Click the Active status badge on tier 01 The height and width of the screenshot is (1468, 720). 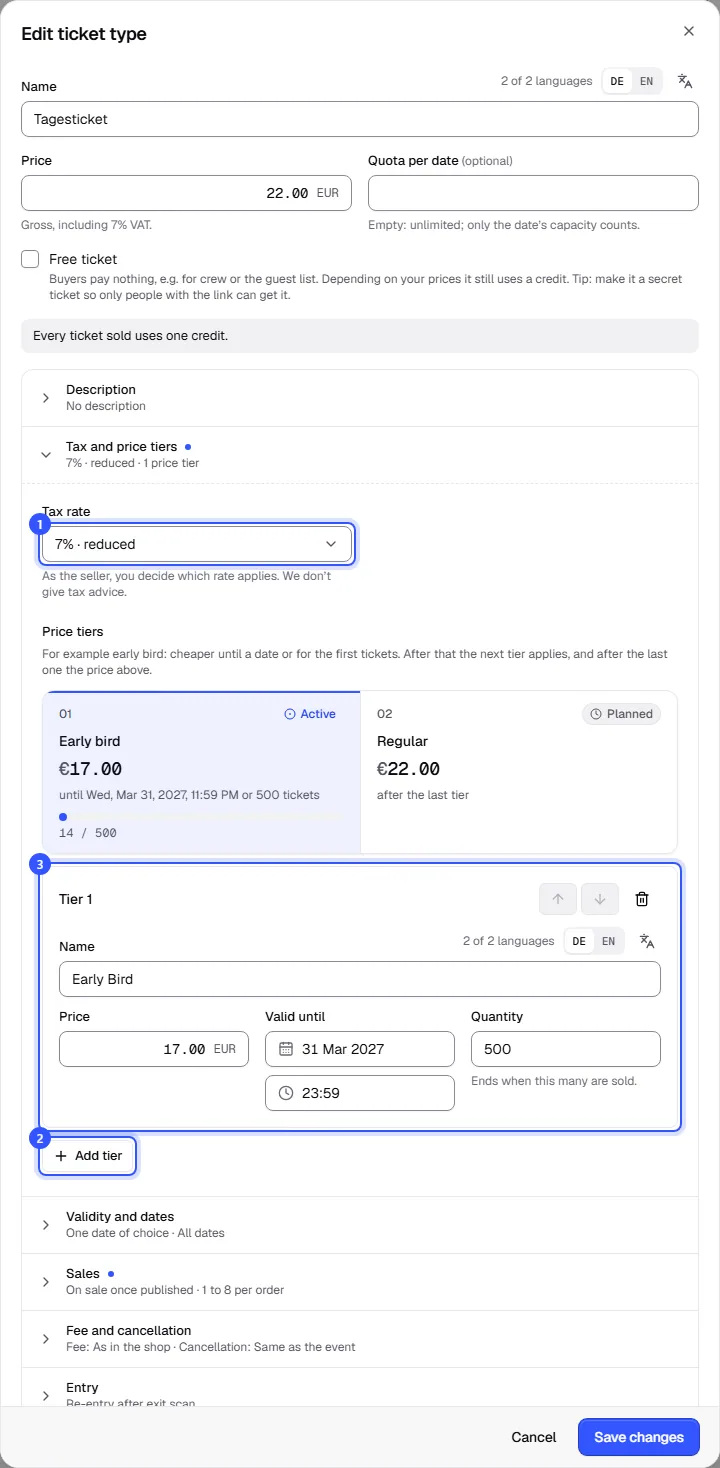(310, 714)
